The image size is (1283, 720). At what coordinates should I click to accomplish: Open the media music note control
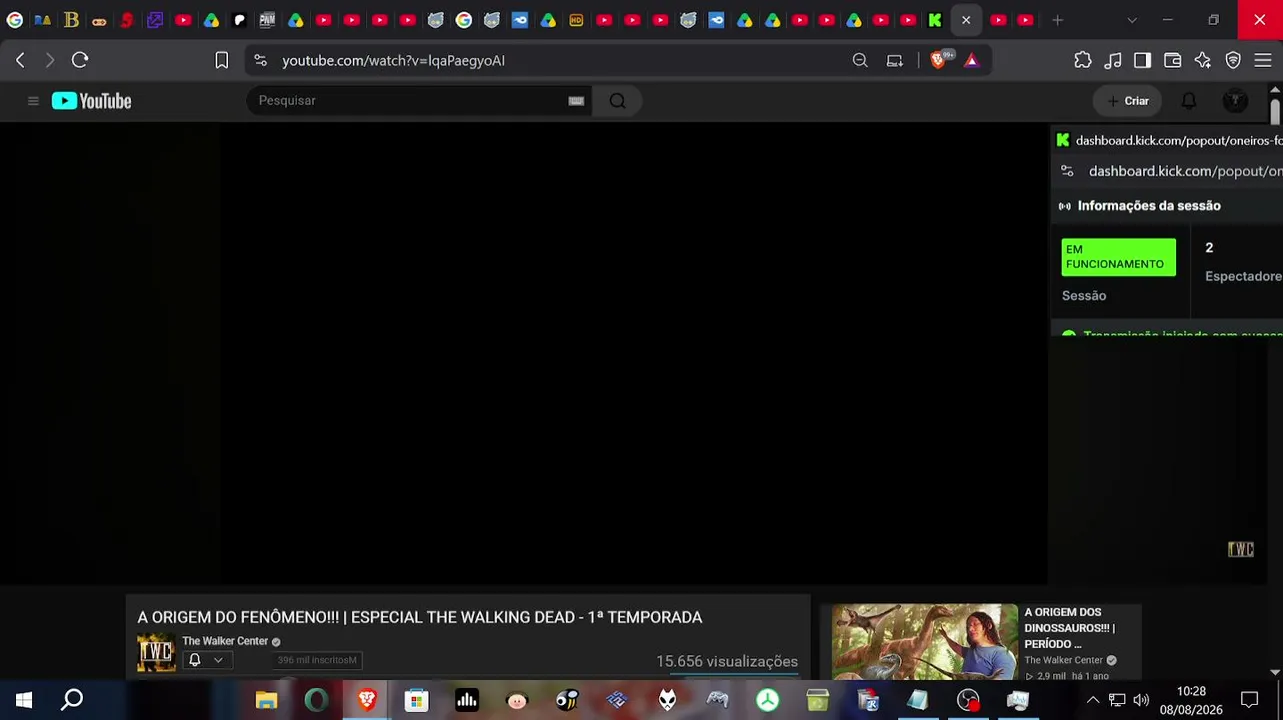point(1113,60)
